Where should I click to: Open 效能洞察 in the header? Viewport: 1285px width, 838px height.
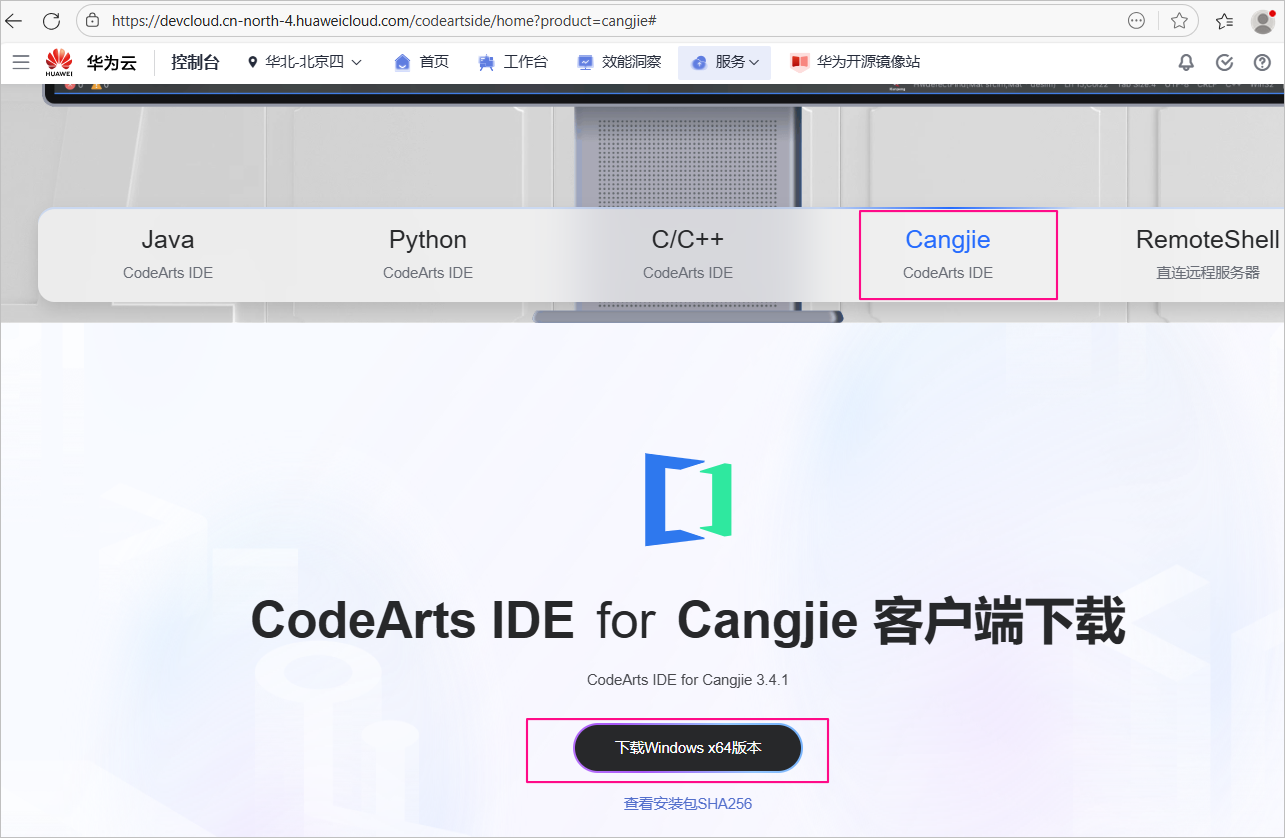coord(619,62)
